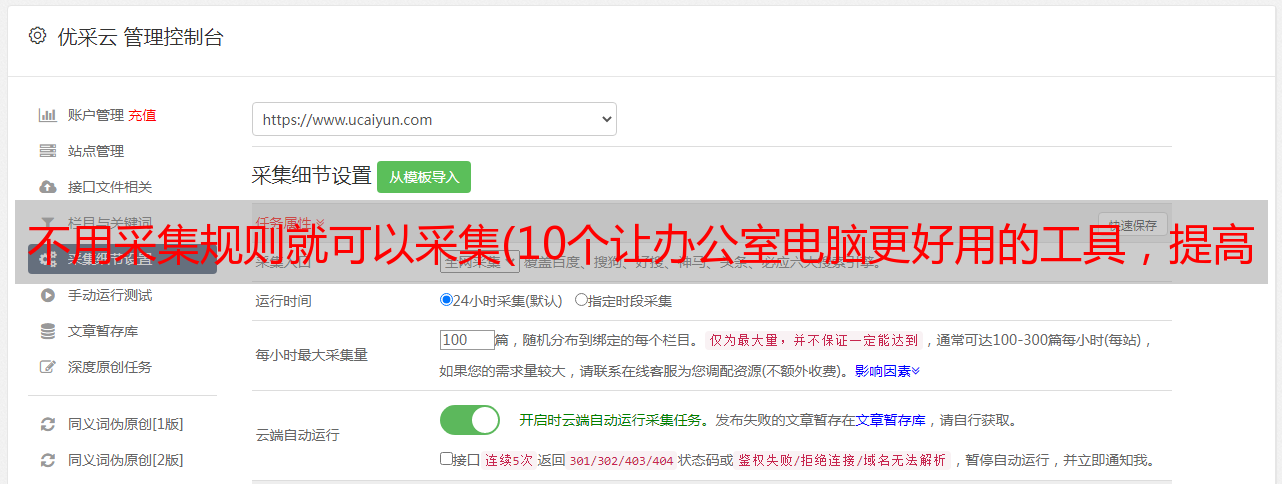Click the 301/302/403/404 status code text
The image size is (1282, 484).
pyautogui.click(x=621, y=460)
